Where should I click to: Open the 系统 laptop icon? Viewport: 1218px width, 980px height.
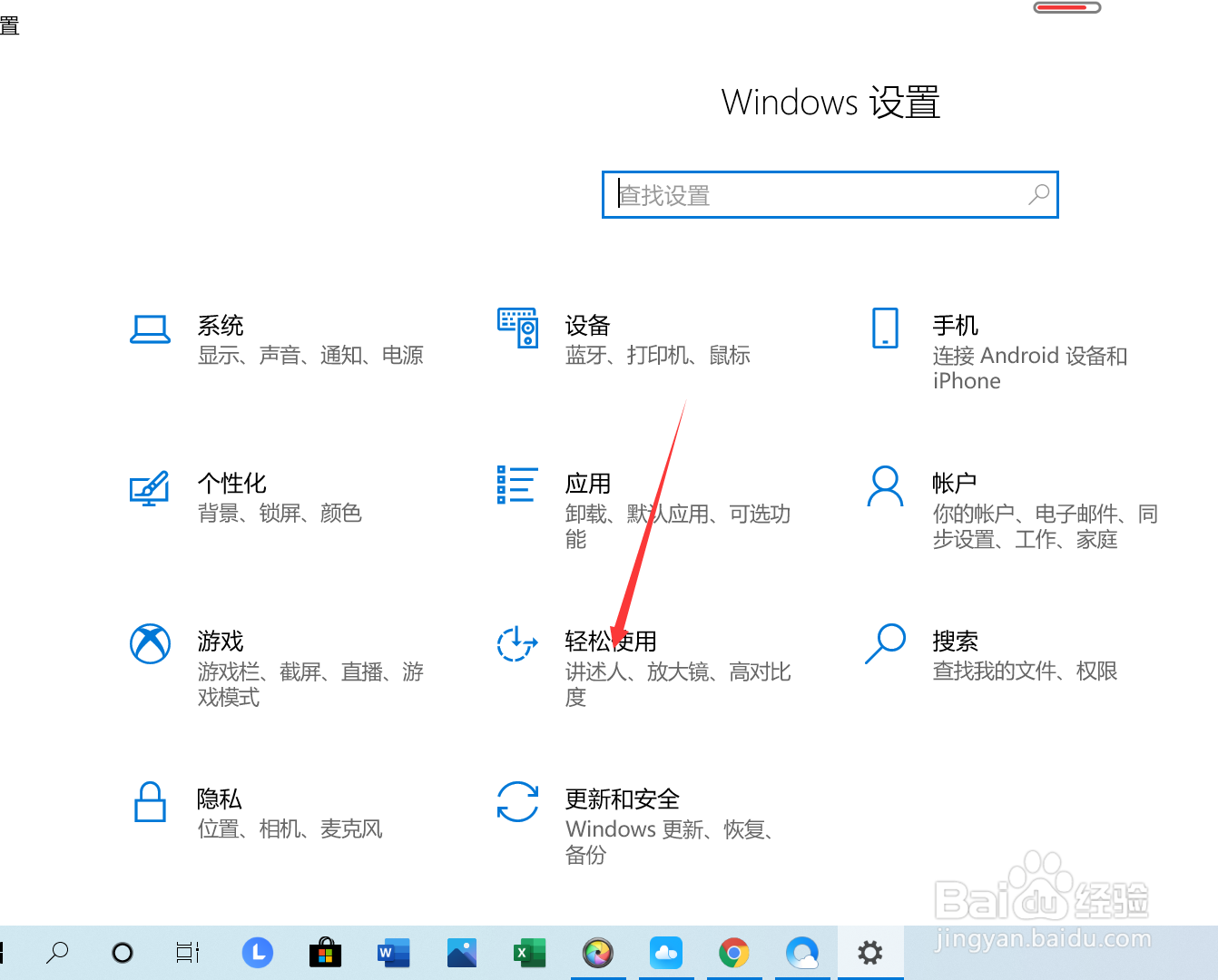click(150, 329)
